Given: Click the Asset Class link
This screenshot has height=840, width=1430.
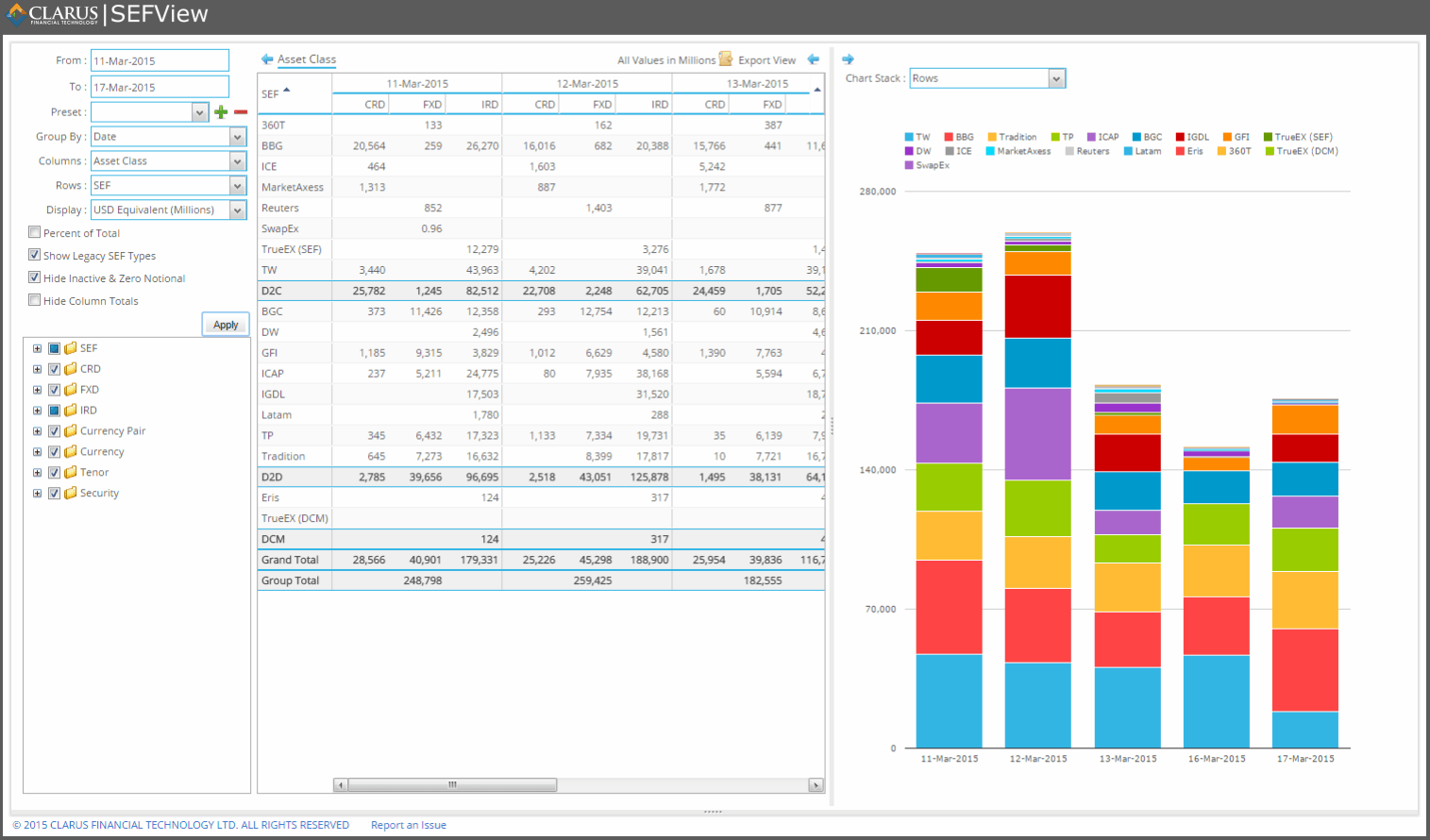Looking at the screenshot, I should click(x=307, y=59).
